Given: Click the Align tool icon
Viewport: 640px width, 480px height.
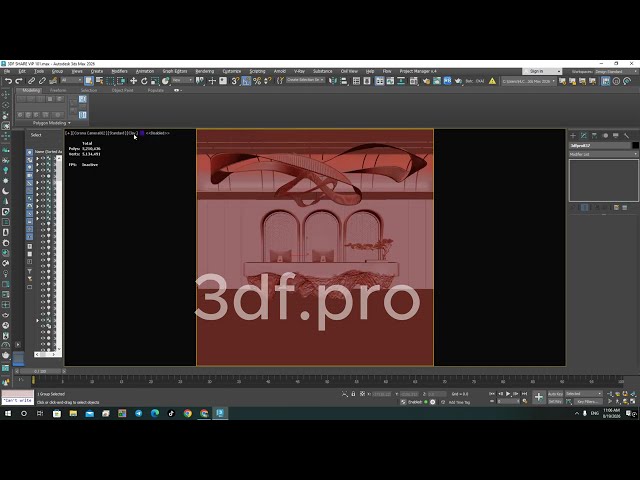Looking at the screenshot, I should pyautogui.click(x=344, y=81).
